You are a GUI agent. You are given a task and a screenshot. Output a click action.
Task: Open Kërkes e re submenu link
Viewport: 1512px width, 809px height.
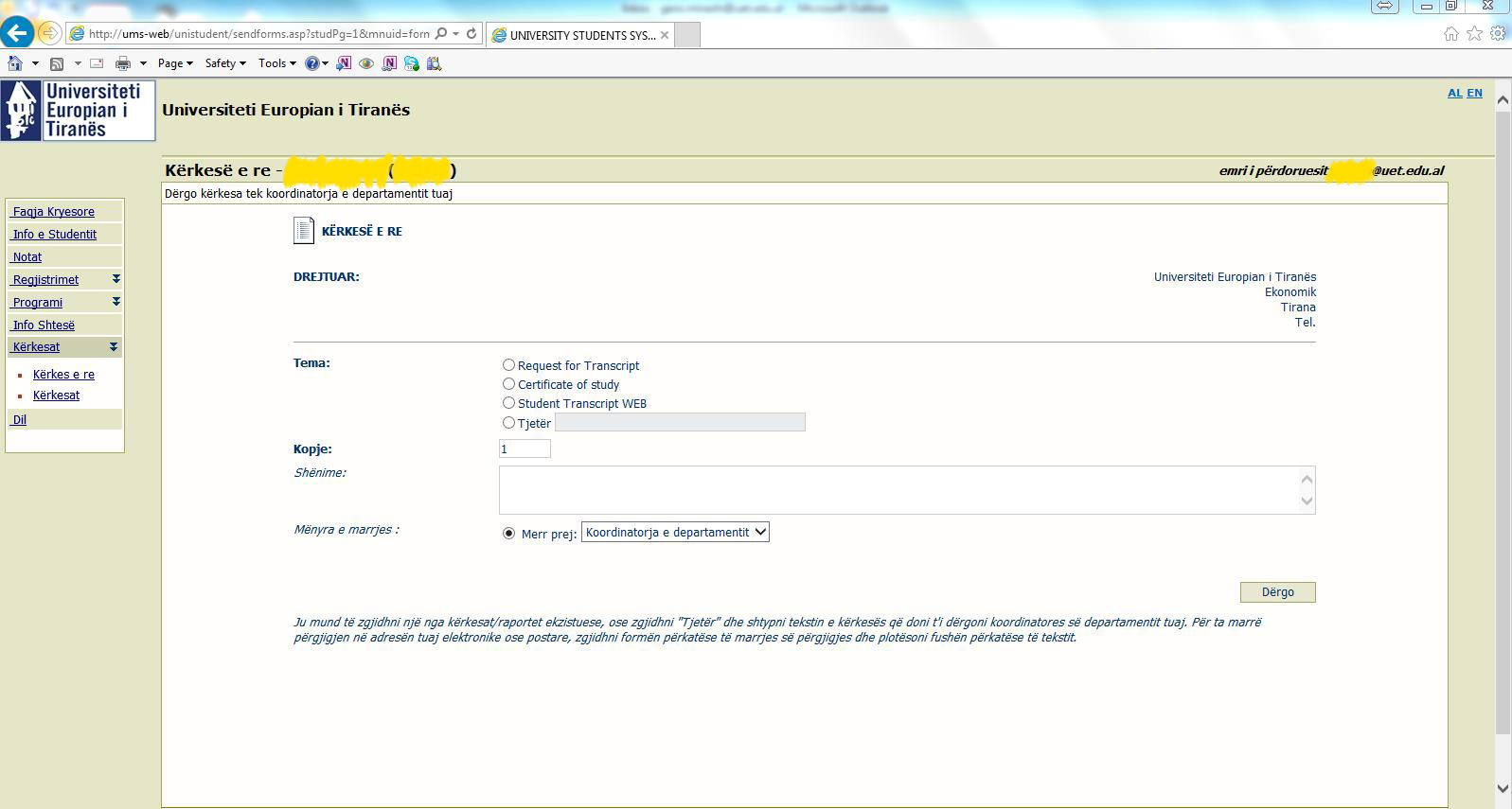point(63,375)
